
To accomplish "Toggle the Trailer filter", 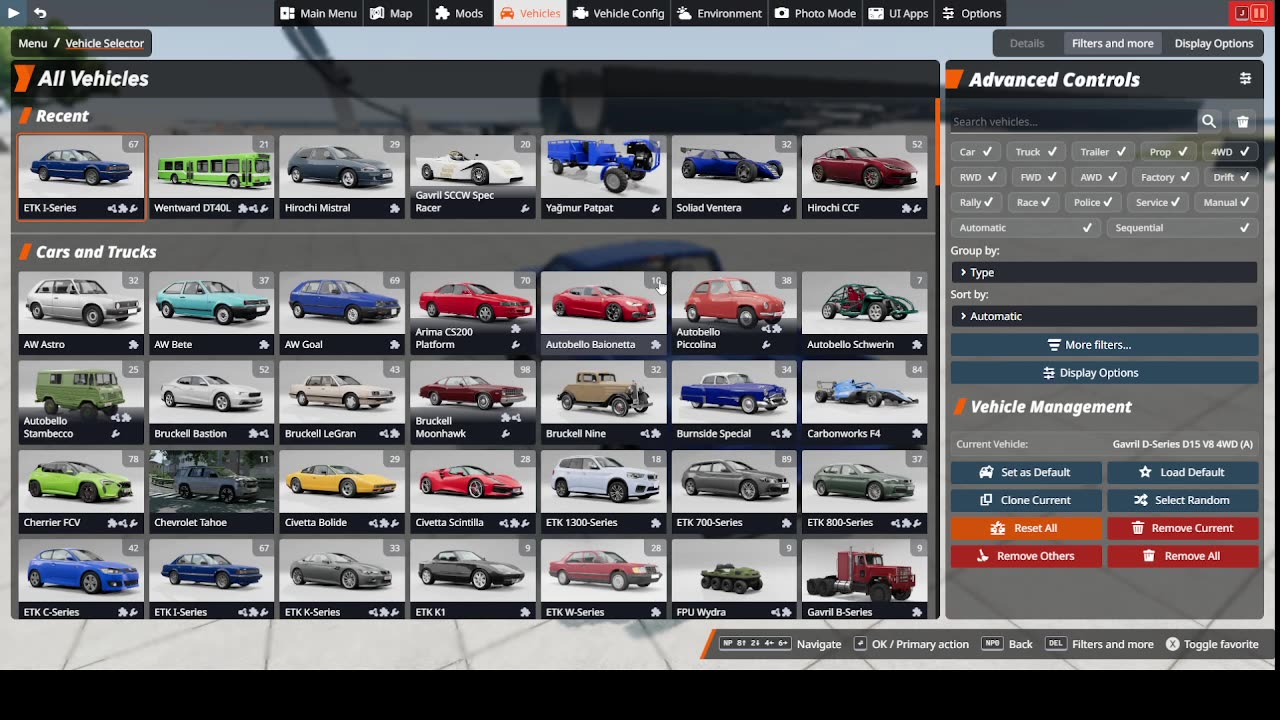I will (x=1103, y=152).
